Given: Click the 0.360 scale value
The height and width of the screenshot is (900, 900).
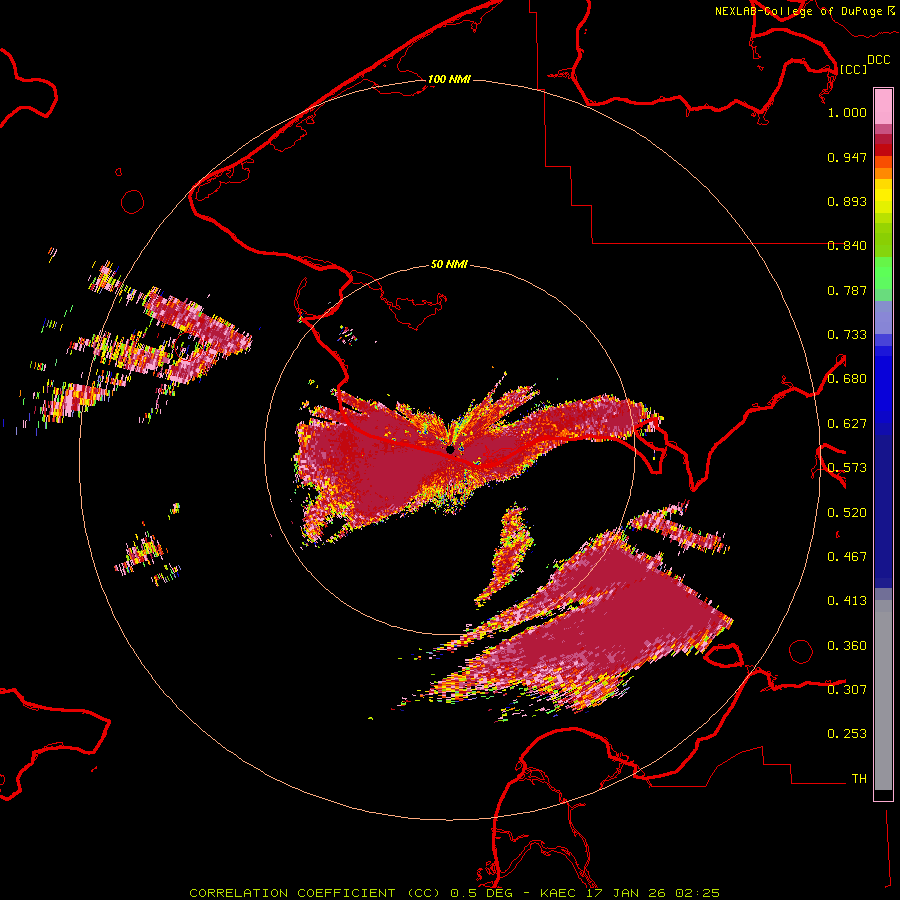Looking at the screenshot, I should coord(847,646).
